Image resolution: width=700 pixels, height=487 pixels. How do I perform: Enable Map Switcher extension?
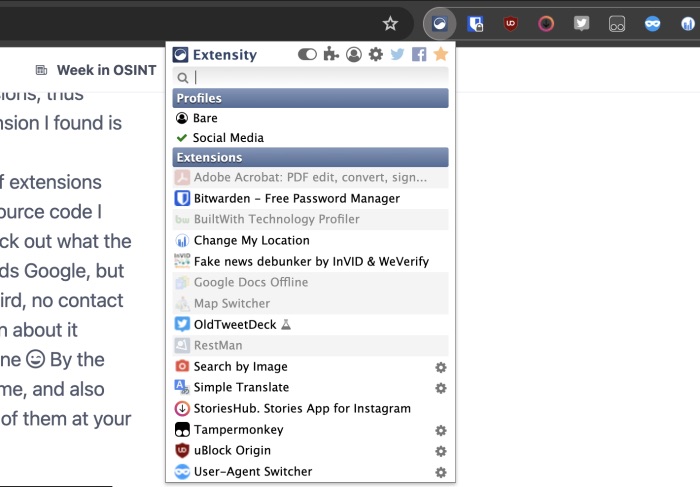coord(311,303)
